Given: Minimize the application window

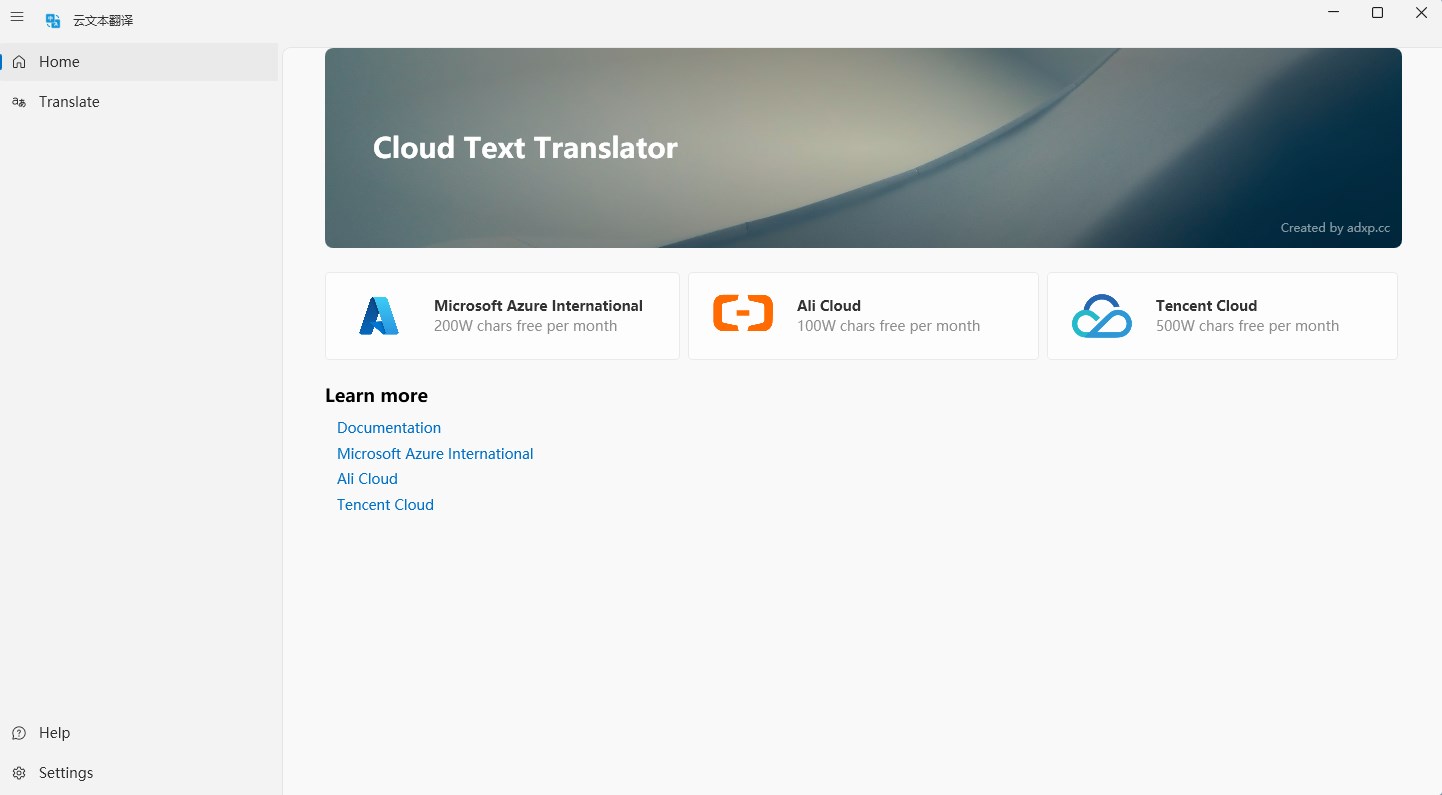Looking at the screenshot, I should coord(1333,13).
